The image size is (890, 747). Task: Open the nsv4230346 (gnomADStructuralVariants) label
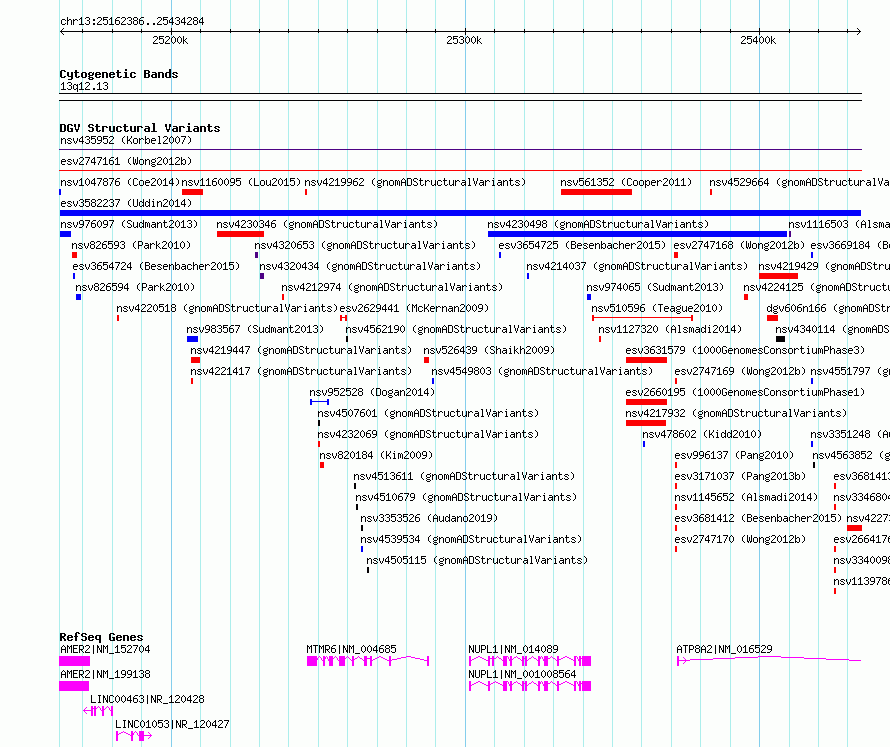[x=327, y=224]
